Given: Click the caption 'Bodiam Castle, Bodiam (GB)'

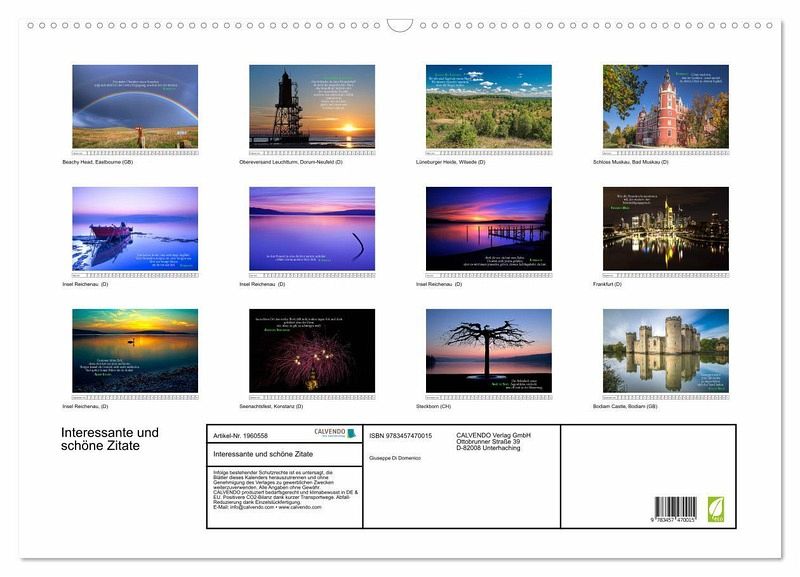Looking at the screenshot, I should tap(625, 407).
